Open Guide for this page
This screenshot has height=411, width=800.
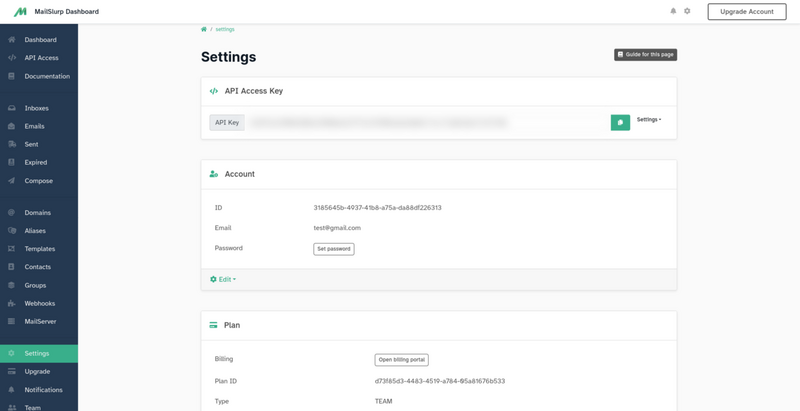645,55
